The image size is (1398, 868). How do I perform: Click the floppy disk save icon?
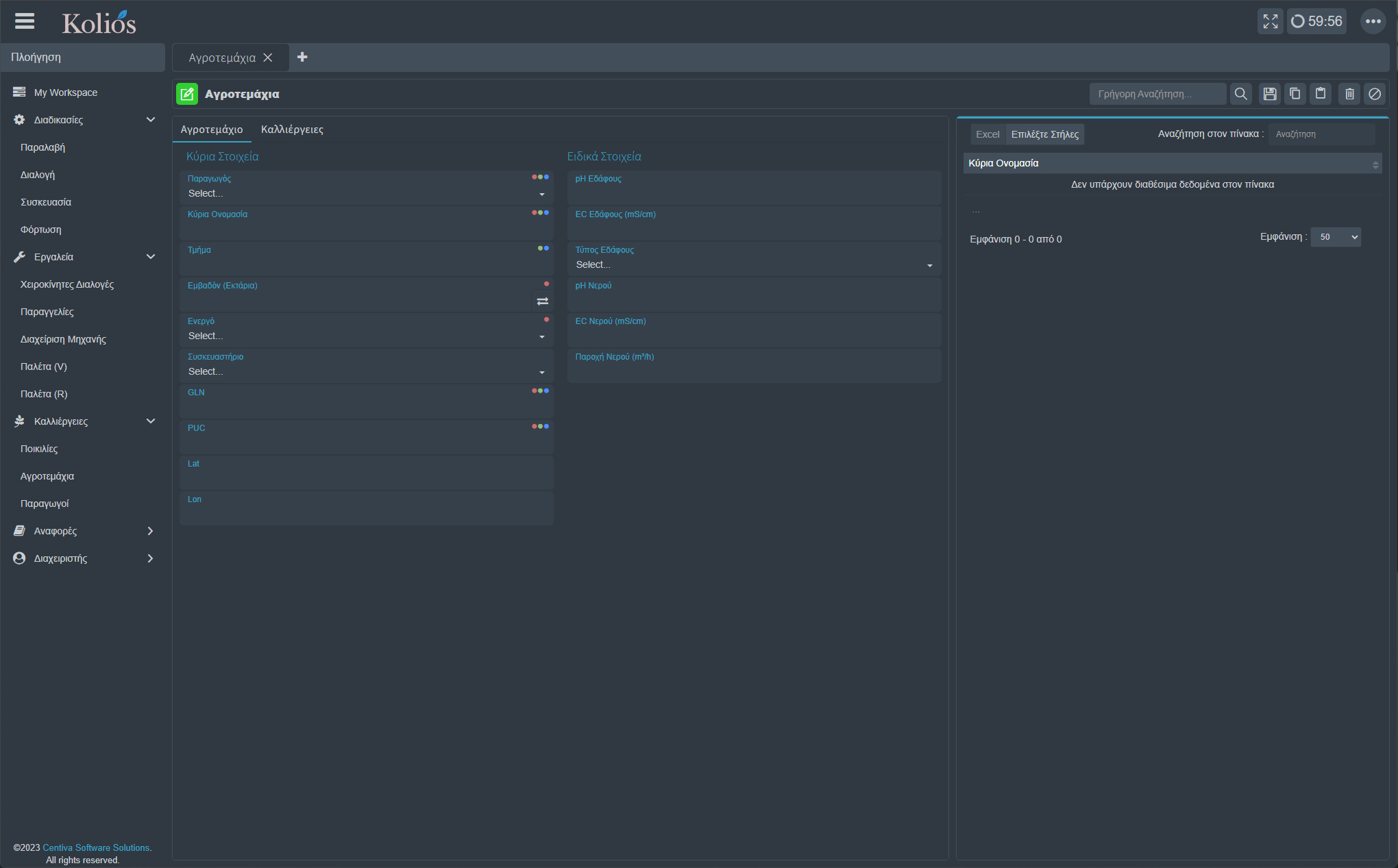pyautogui.click(x=1270, y=94)
